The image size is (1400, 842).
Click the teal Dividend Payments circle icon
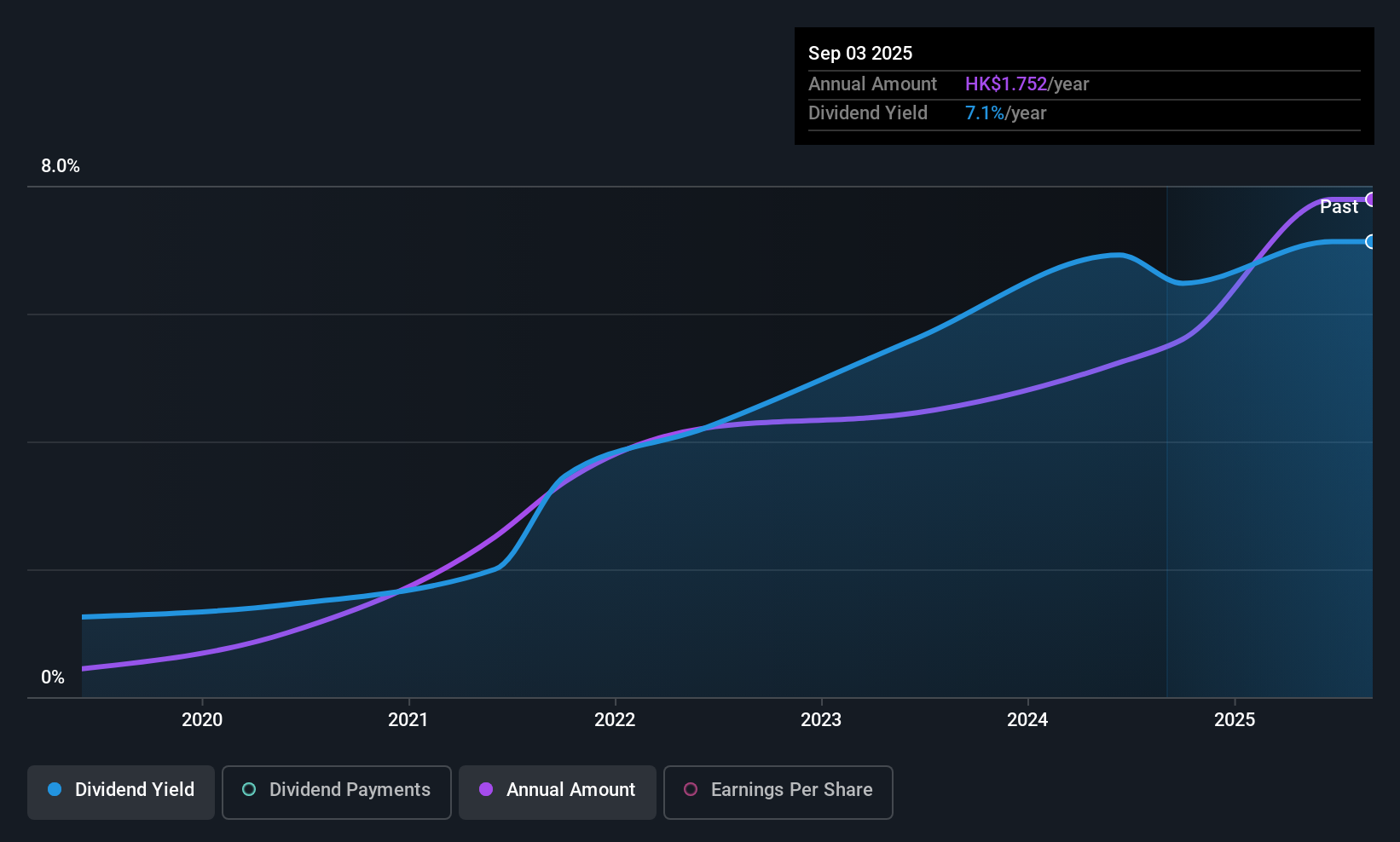pyautogui.click(x=249, y=790)
